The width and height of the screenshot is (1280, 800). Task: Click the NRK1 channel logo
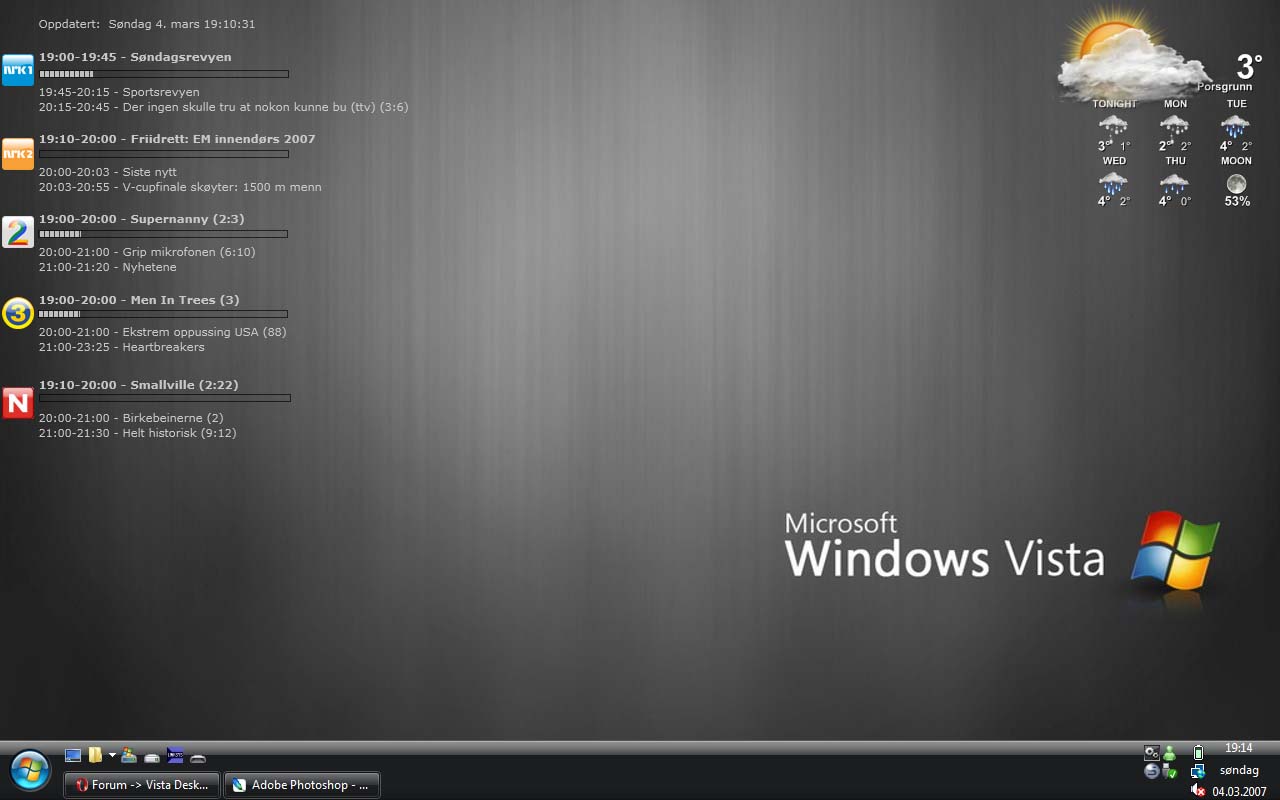(18, 70)
